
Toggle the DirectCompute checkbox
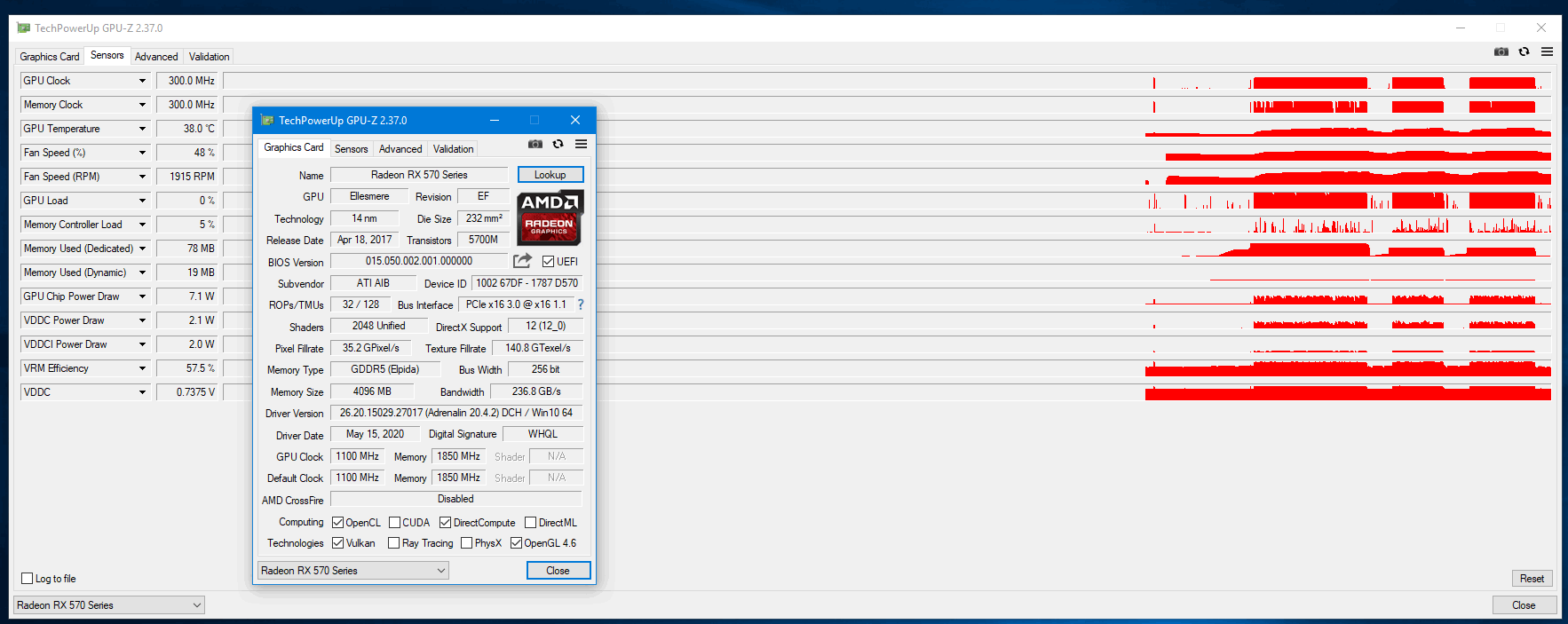point(446,523)
